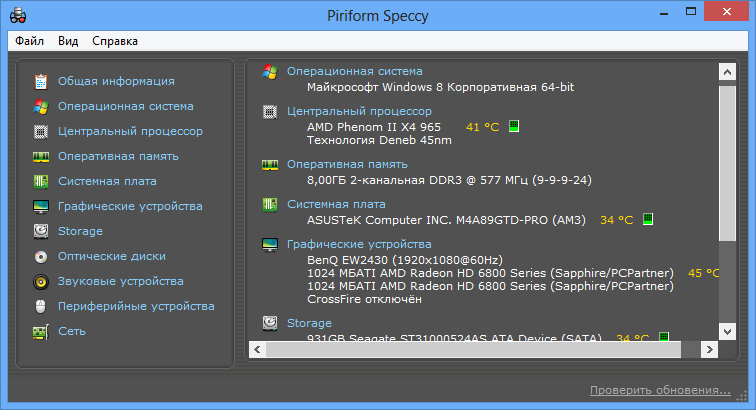Click Проверить обновления link

(x=660, y=390)
